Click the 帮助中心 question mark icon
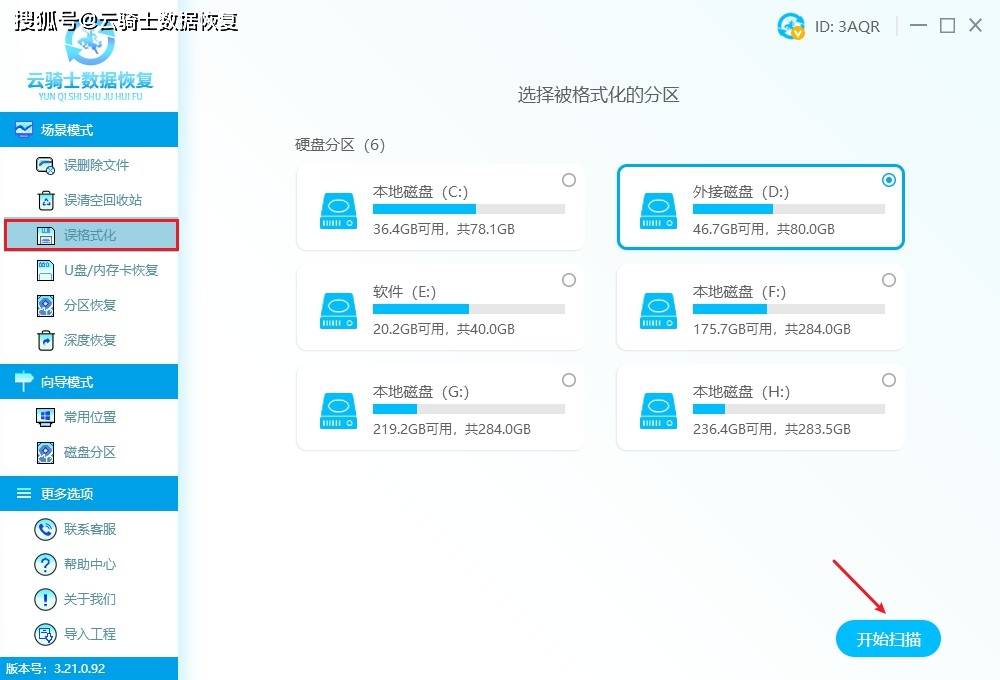1000x680 pixels. coord(45,565)
